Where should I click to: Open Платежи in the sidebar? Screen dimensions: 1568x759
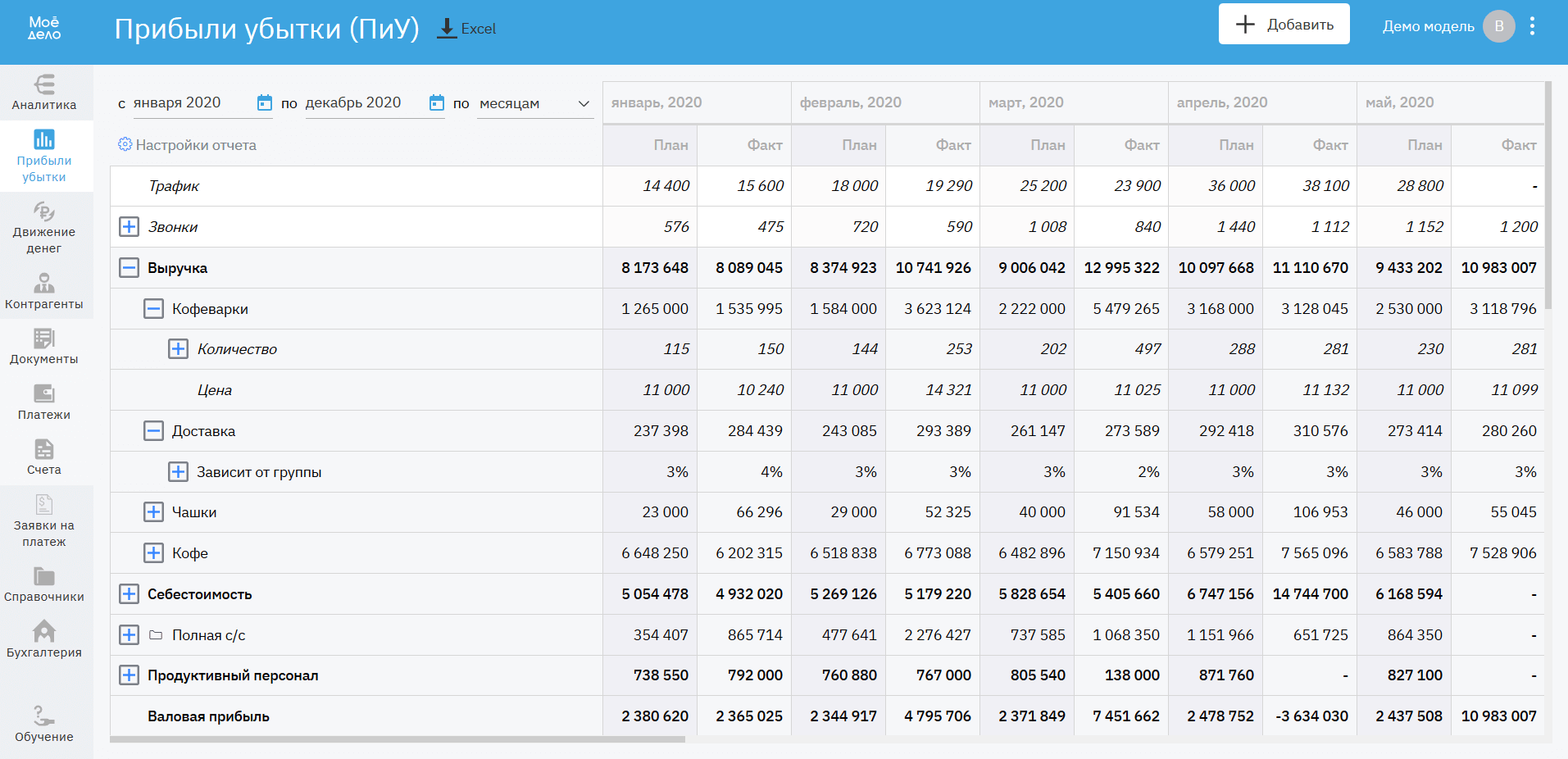pos(44,402)
